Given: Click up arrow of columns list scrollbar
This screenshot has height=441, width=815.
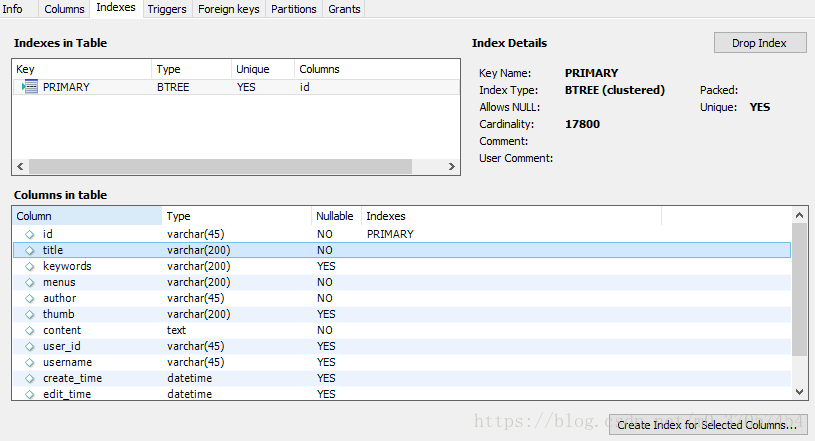Looking at the screenshot, I should click(799, 215).
